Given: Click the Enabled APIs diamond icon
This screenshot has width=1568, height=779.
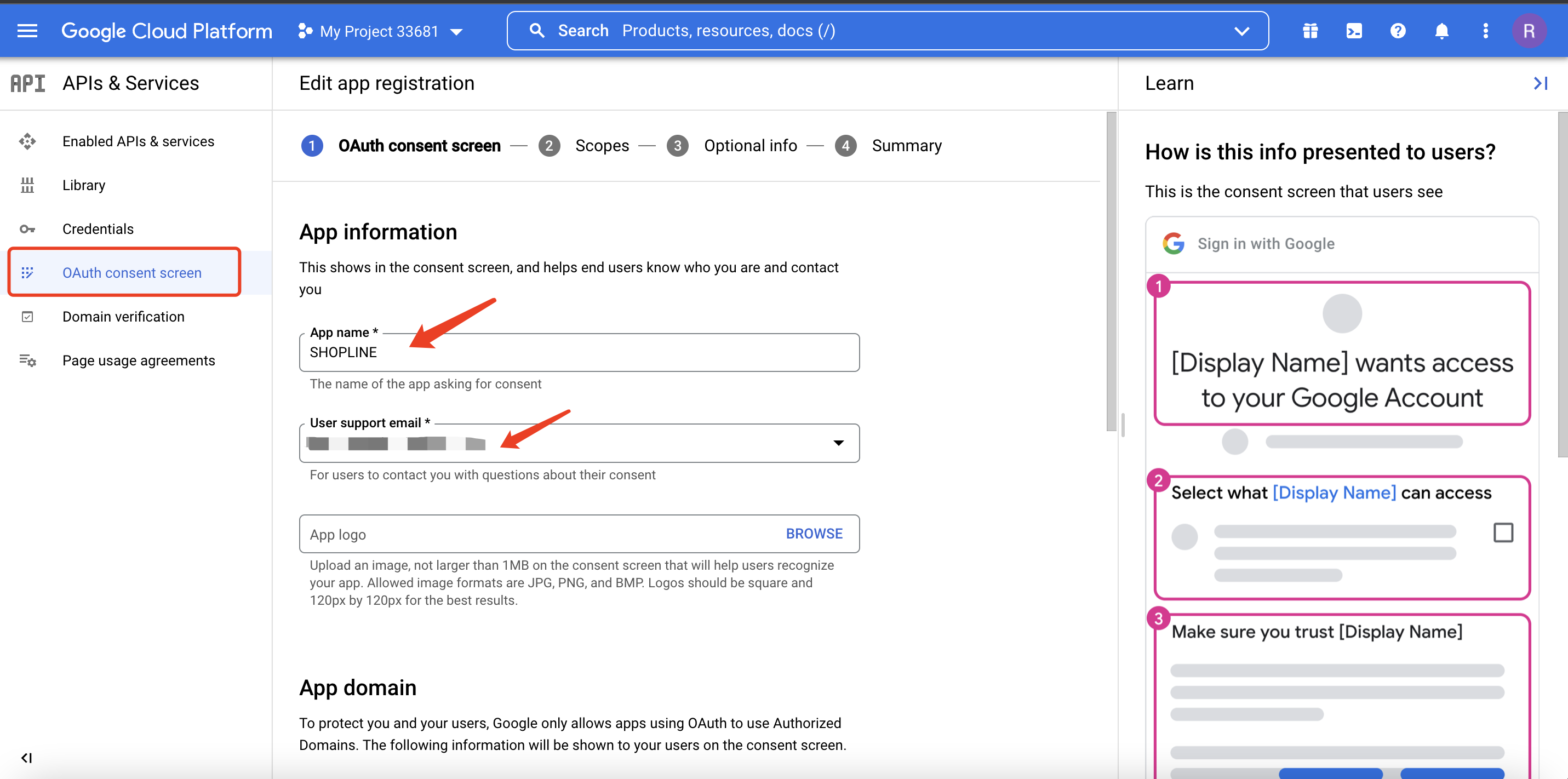Looking at the screenshot, I should [27, 141].
